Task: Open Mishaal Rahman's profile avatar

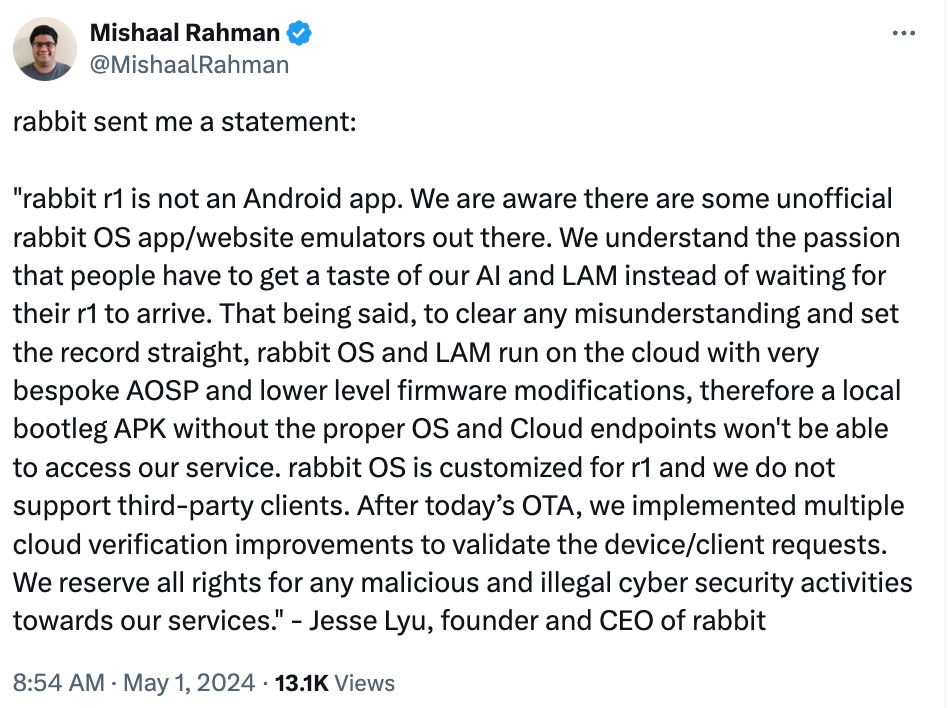Action: coord(46,48)
